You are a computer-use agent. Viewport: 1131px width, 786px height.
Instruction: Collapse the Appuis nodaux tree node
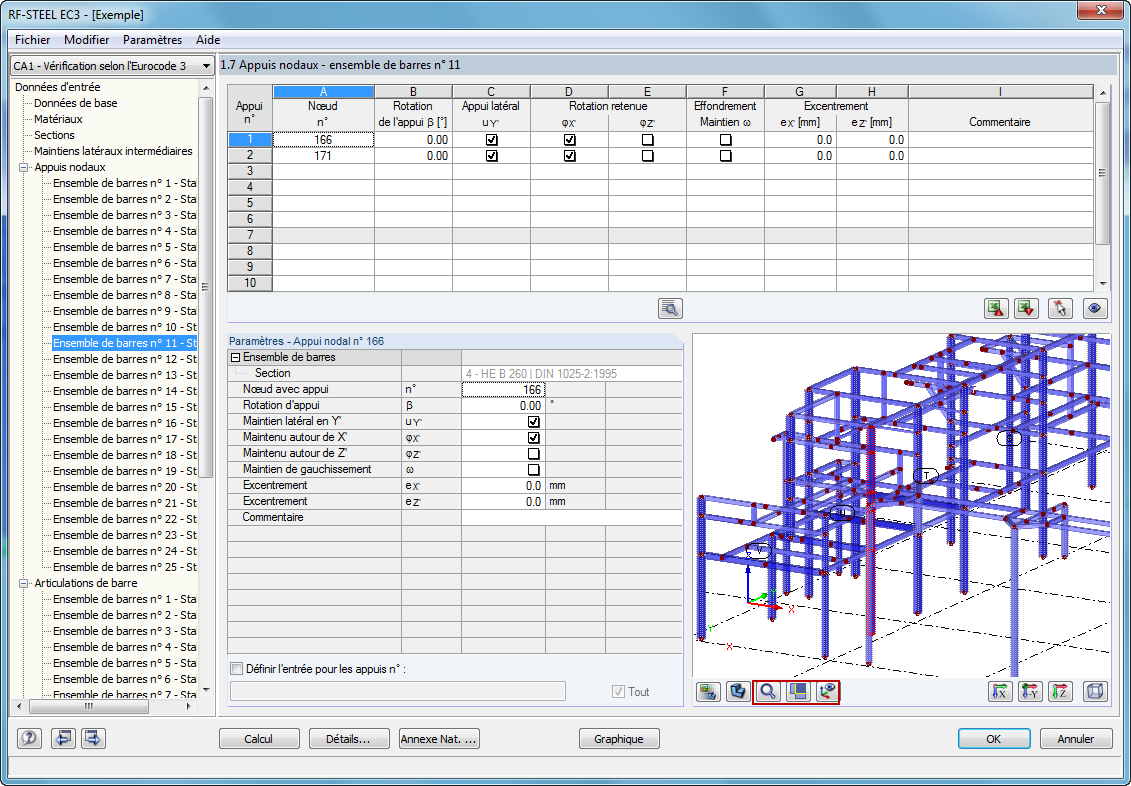[x=24, y=167]
